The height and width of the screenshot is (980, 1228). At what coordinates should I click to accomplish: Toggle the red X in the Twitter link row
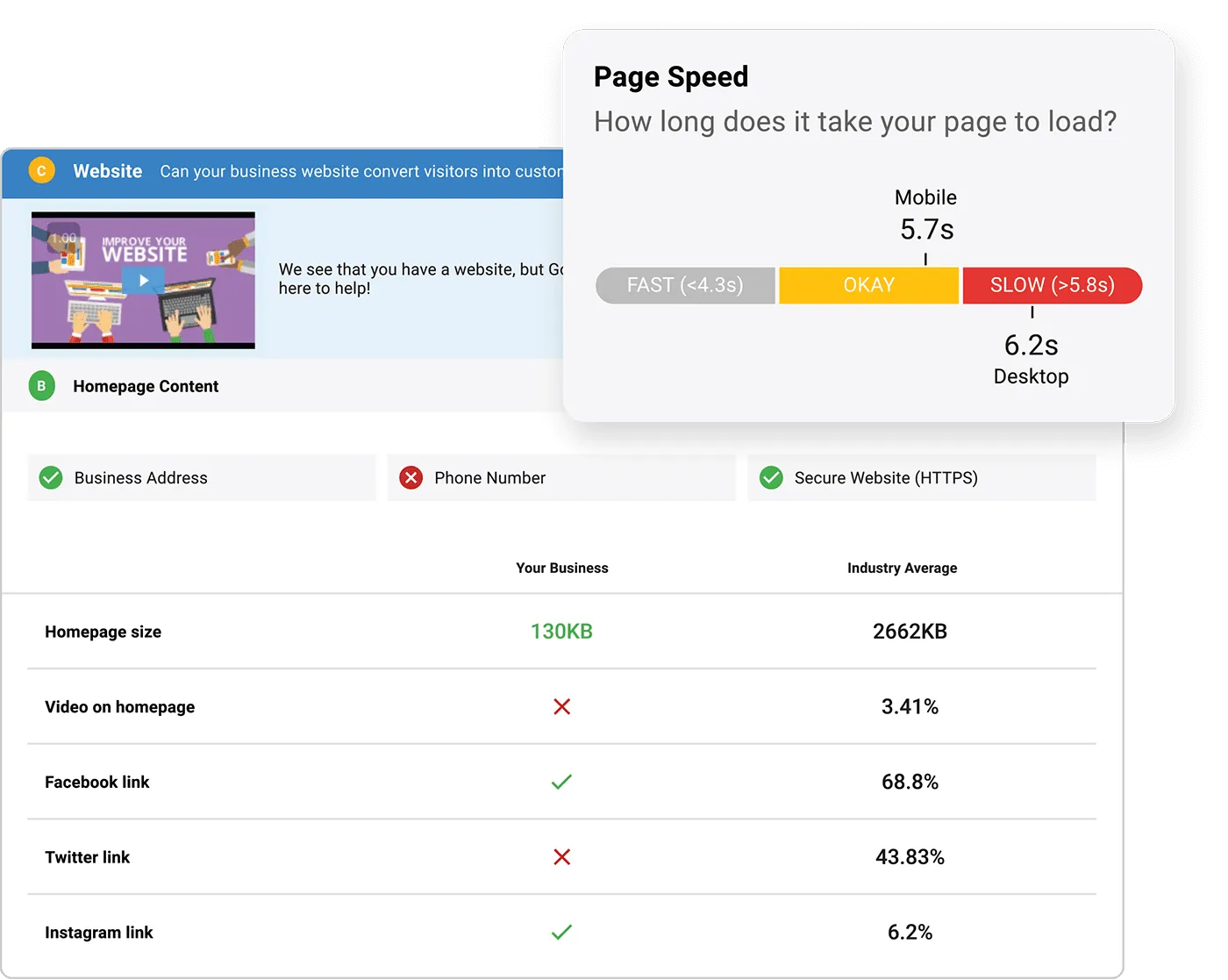pos(561,857)
